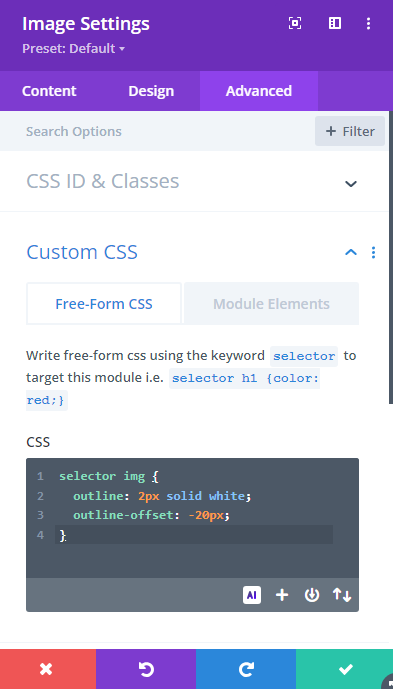Image resolution: width=393 pixels, height=689 pixels.
Task: Click the AI button in CSS editor
Action: pos(251,595)
